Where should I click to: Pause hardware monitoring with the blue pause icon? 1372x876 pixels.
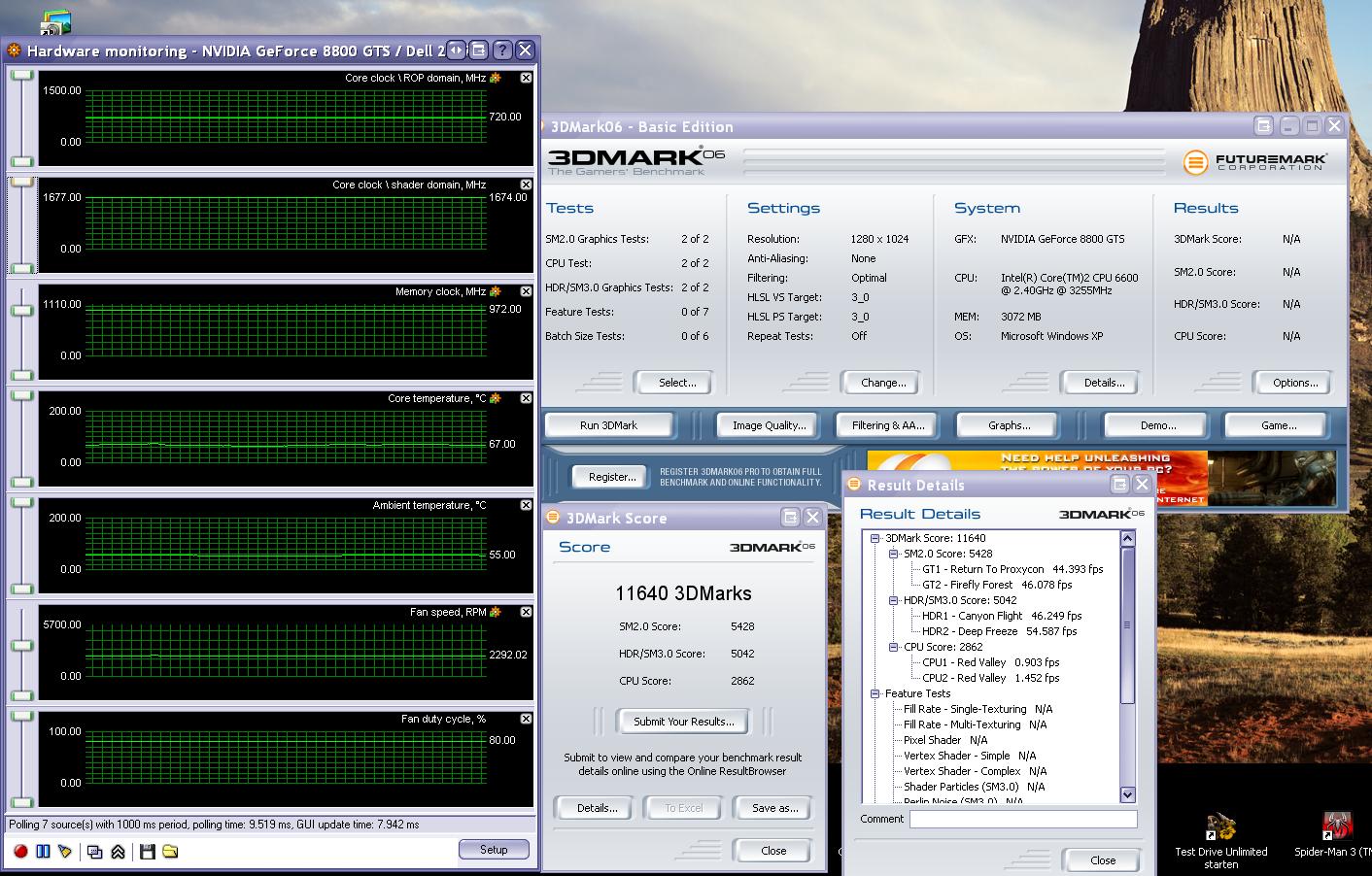pyautogui.click(x=43, y=851)
